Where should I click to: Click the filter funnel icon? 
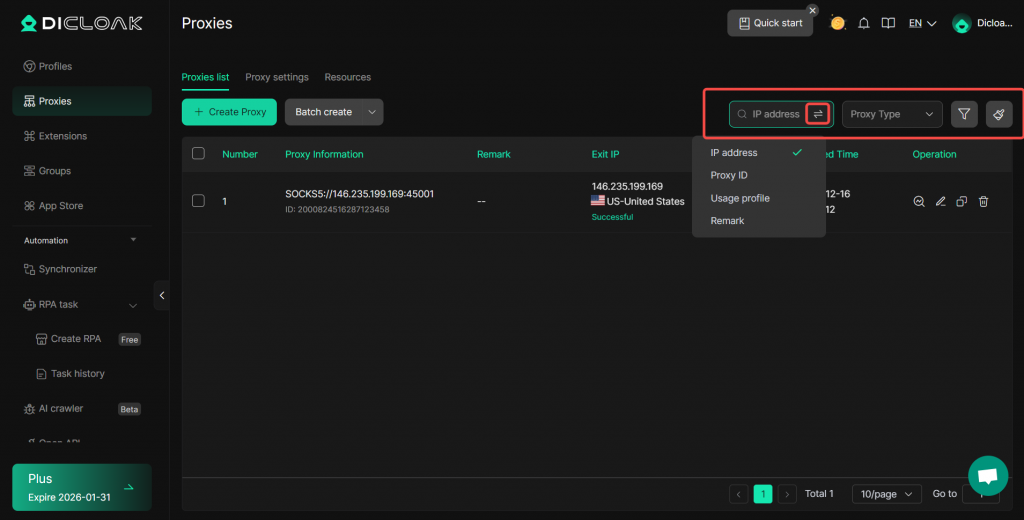[963, 114]
